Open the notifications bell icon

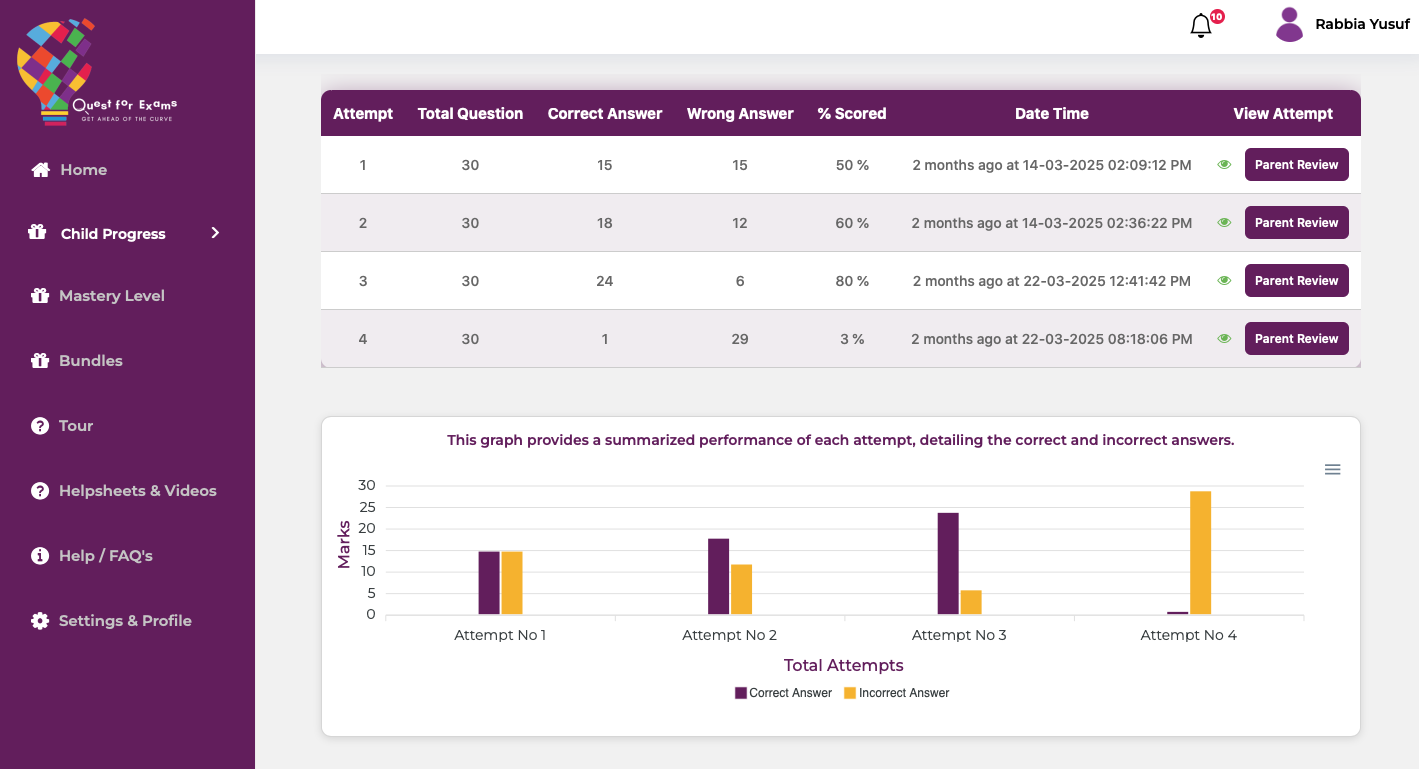point(1201,26)
